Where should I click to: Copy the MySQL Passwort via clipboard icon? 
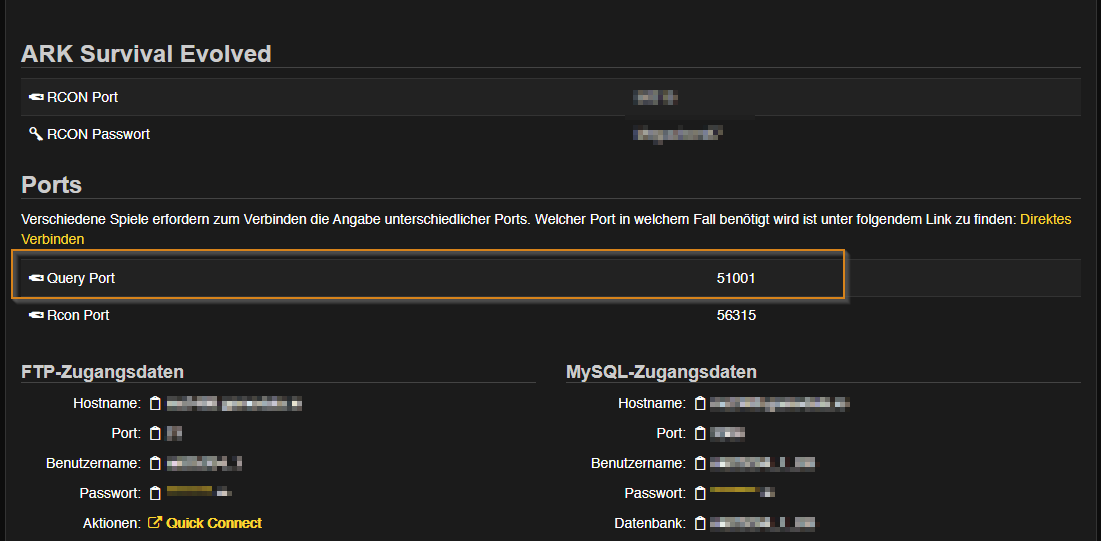(x=699, y=493)
